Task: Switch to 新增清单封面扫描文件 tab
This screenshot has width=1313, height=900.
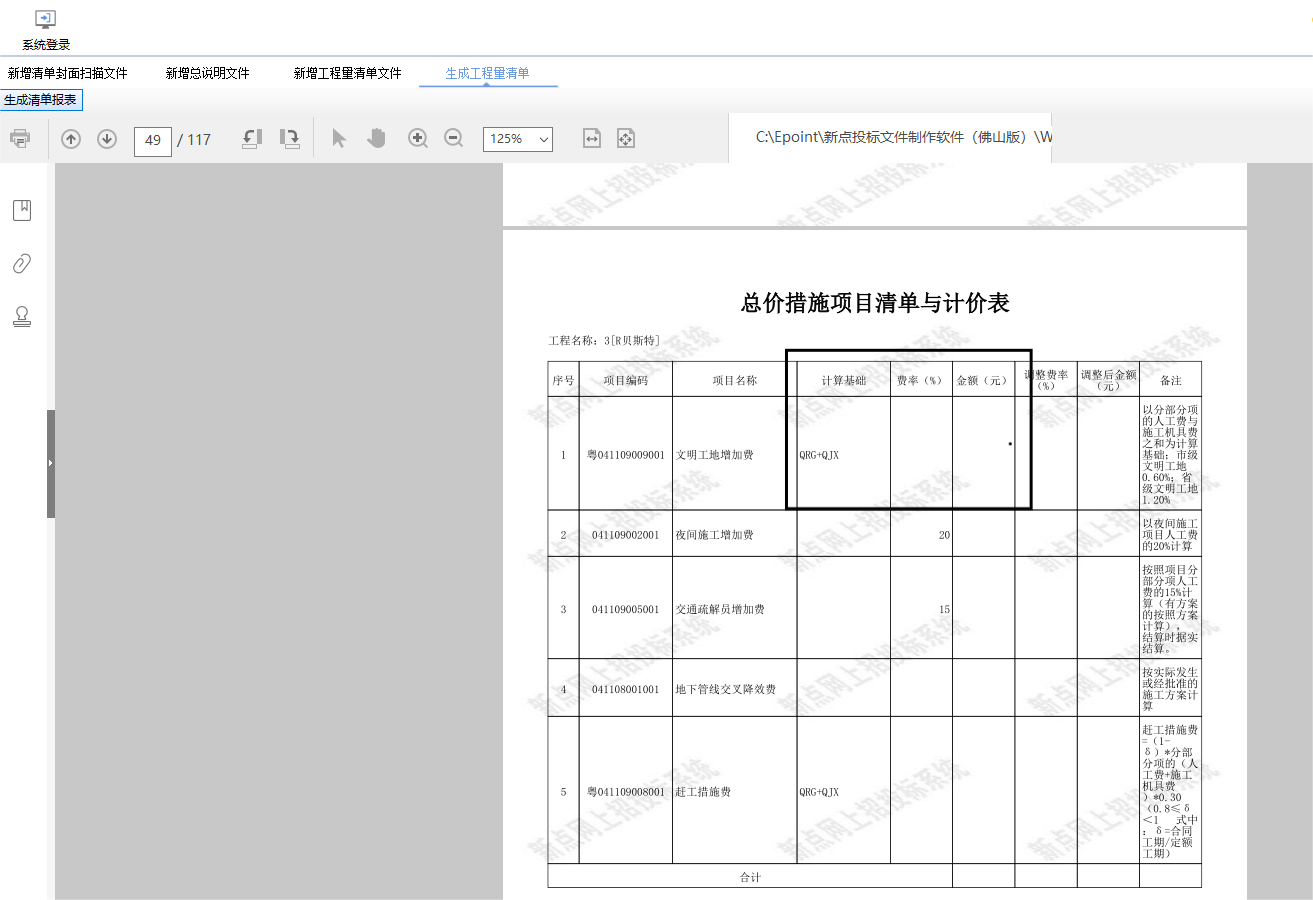Action: coord(68,73)
